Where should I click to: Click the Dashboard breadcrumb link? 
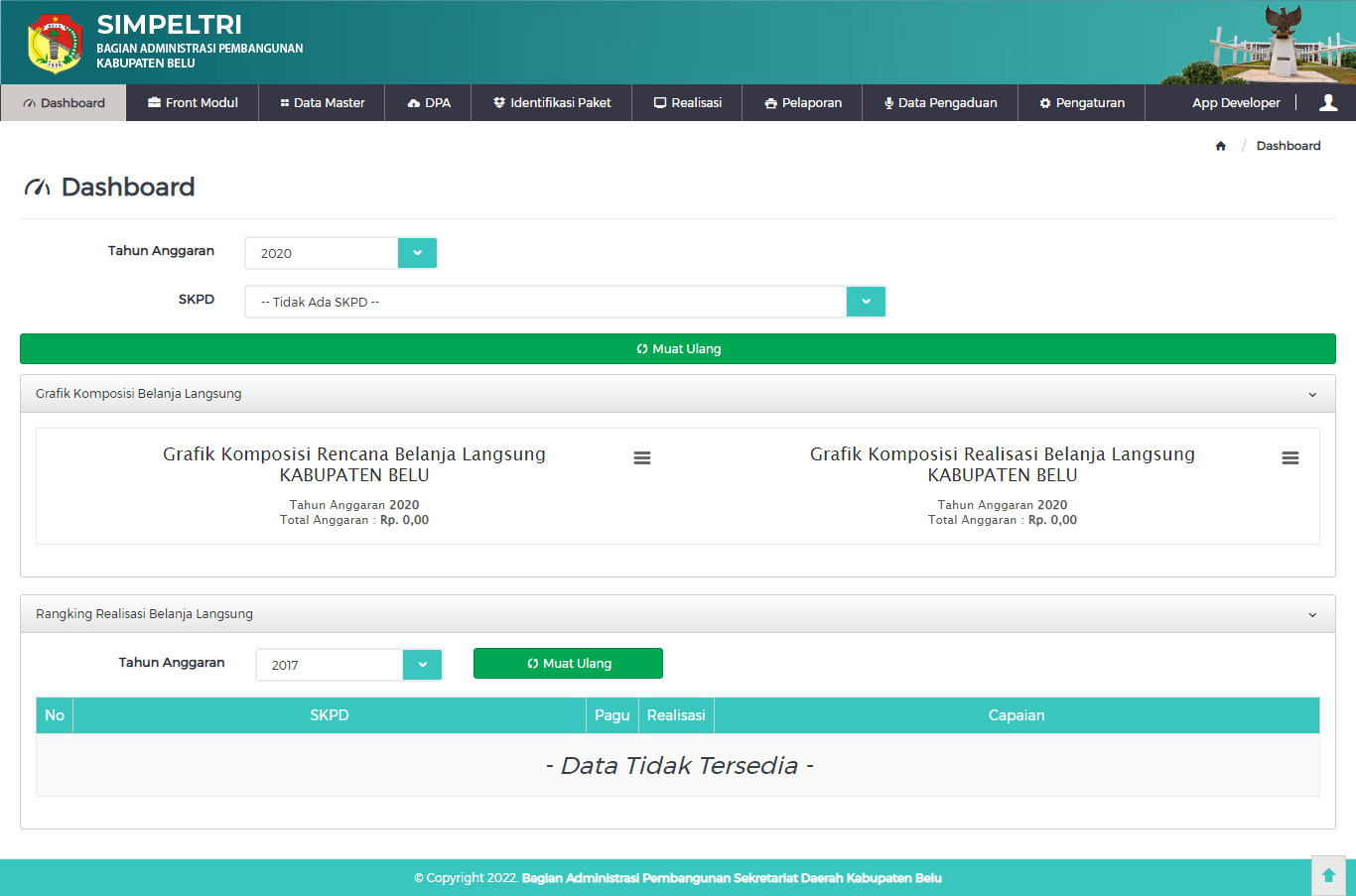(x=1288, y=146)
